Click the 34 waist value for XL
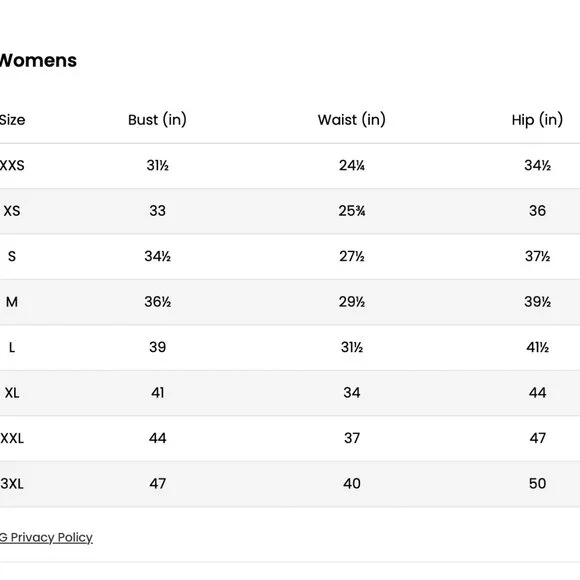The width and height of the screenshot is (580, 580). pyautogui.click(x=352, y=393)
